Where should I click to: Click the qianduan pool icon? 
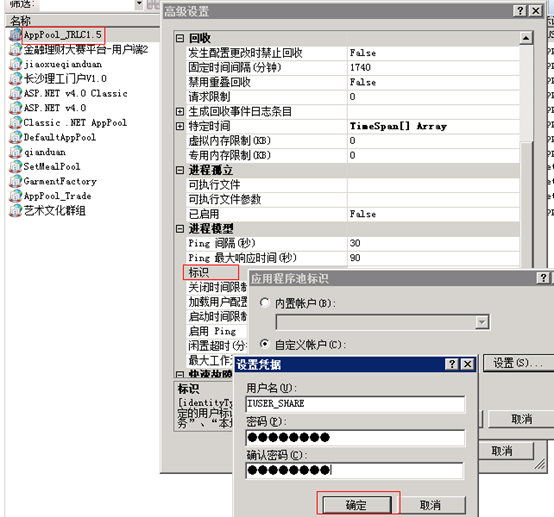point(15,152)
